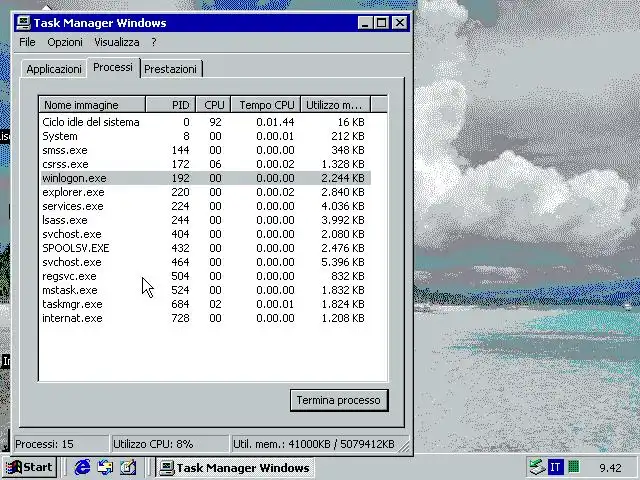Select the winlogon.exe process
The image size is (640, 480).
[x=205, y=178]
